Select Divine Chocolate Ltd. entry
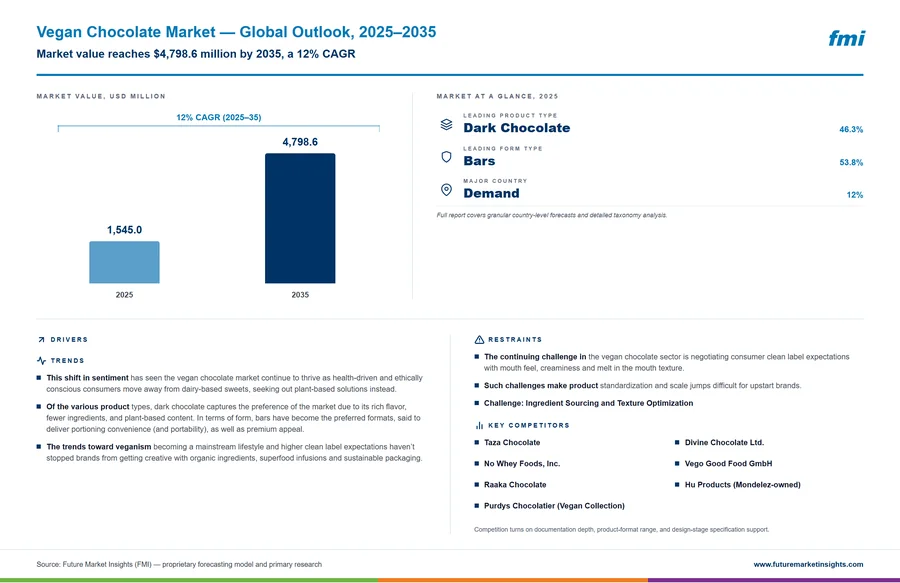 pos(724,442)
